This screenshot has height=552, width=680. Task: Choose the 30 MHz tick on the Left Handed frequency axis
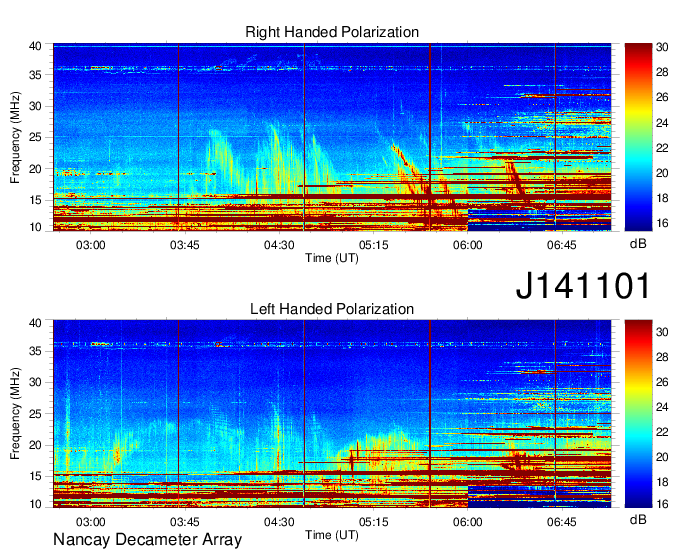[x=35, y=382]
